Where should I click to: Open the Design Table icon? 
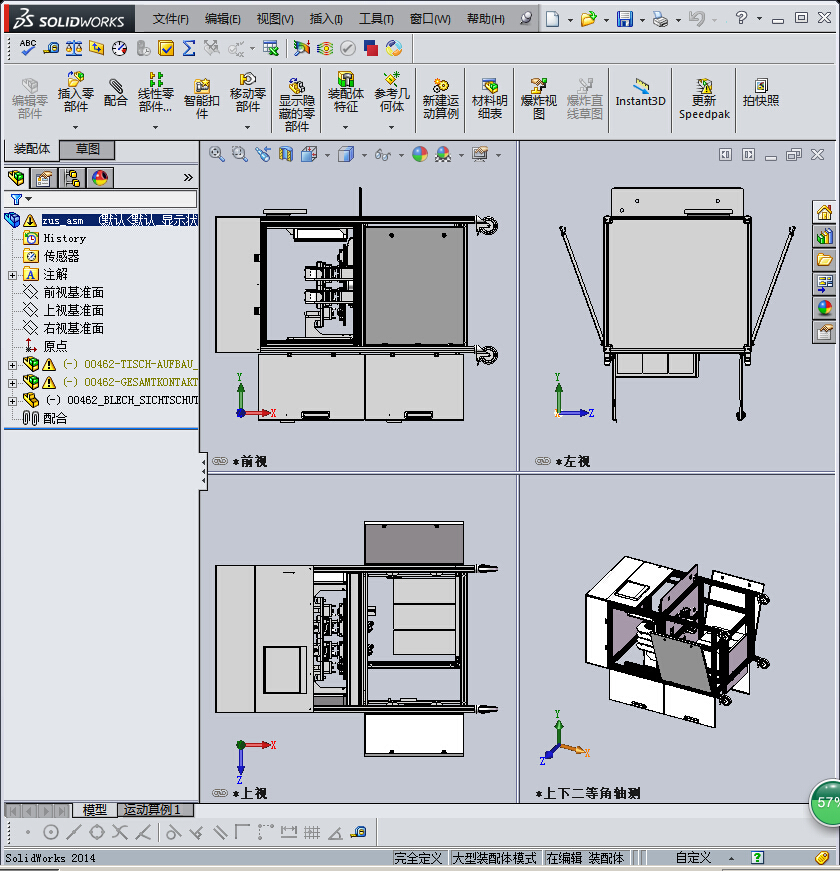[271, 48]
